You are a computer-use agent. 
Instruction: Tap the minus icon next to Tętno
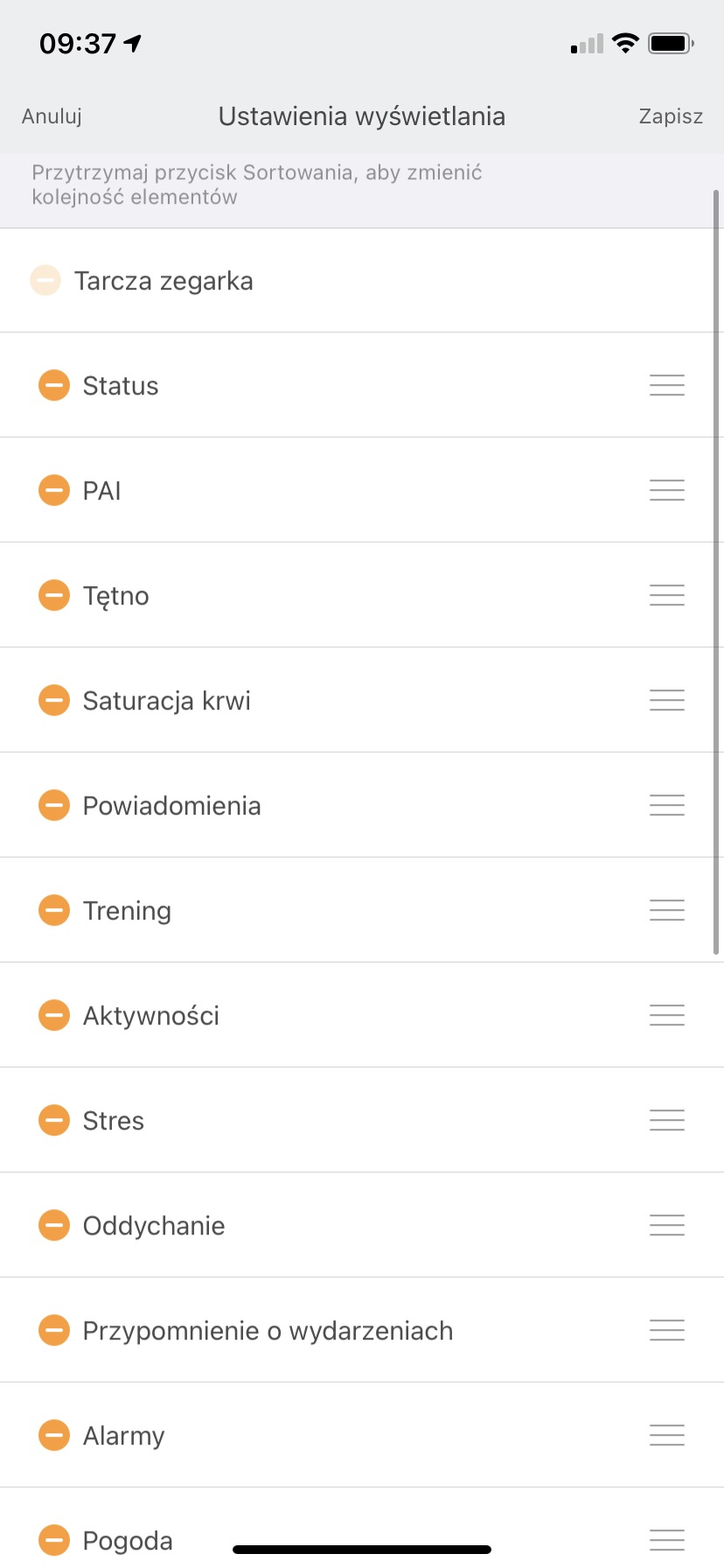(x=54, y=595)
